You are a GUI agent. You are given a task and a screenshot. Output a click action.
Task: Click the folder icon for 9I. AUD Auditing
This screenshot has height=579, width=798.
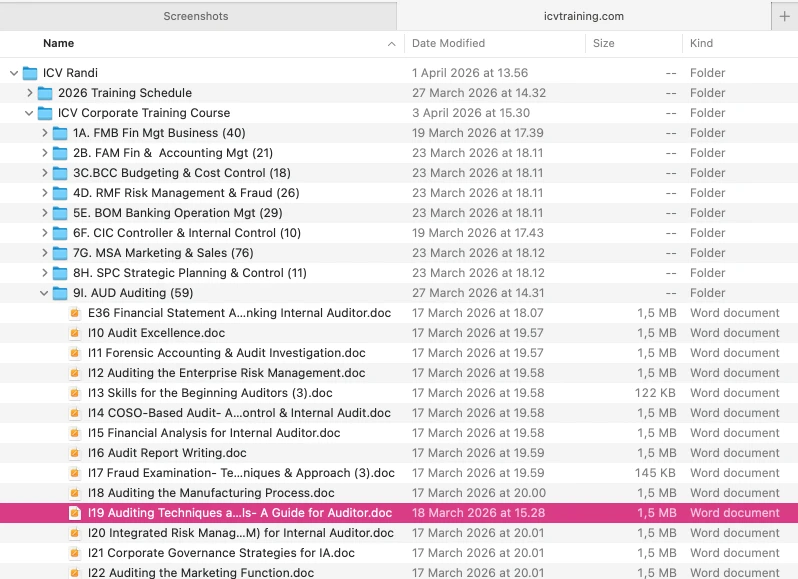point(60,293)
